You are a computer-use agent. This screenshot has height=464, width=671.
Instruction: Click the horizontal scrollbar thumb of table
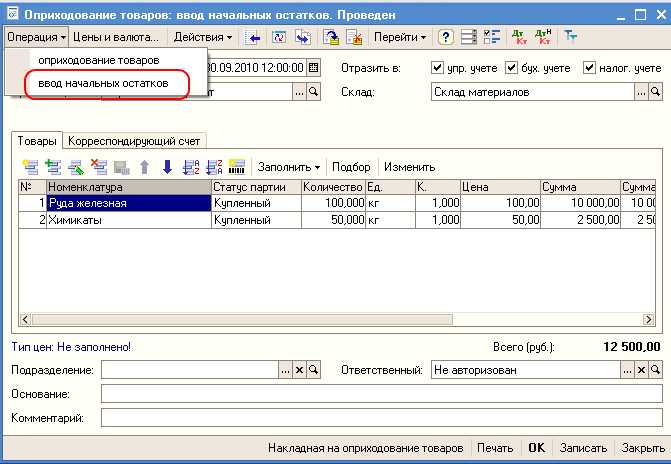click(242, 319)
